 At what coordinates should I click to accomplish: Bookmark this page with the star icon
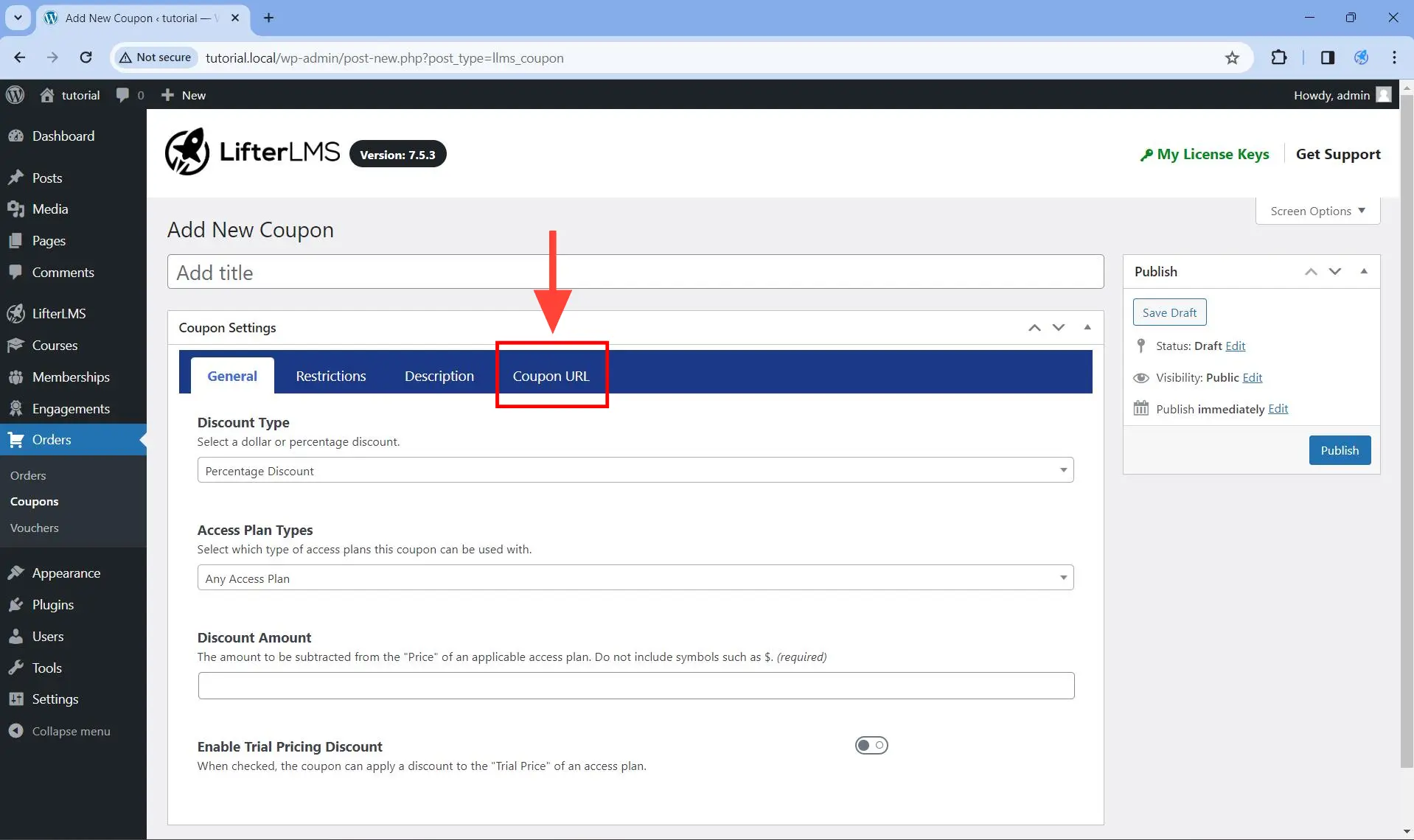tap(1232, 57)
